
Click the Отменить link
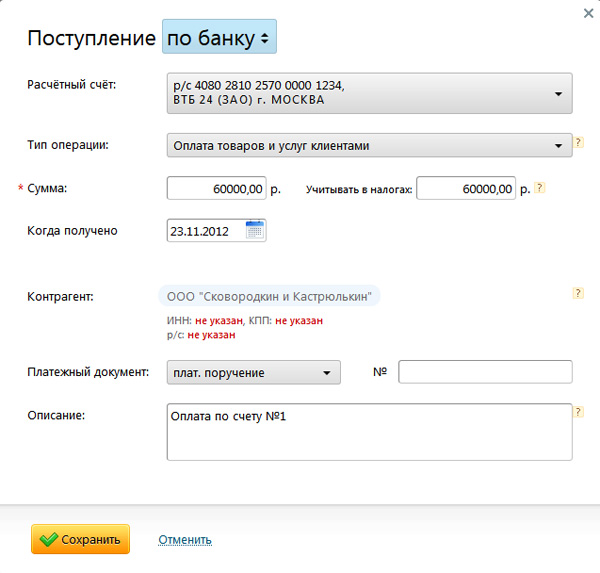click(185, 540)
